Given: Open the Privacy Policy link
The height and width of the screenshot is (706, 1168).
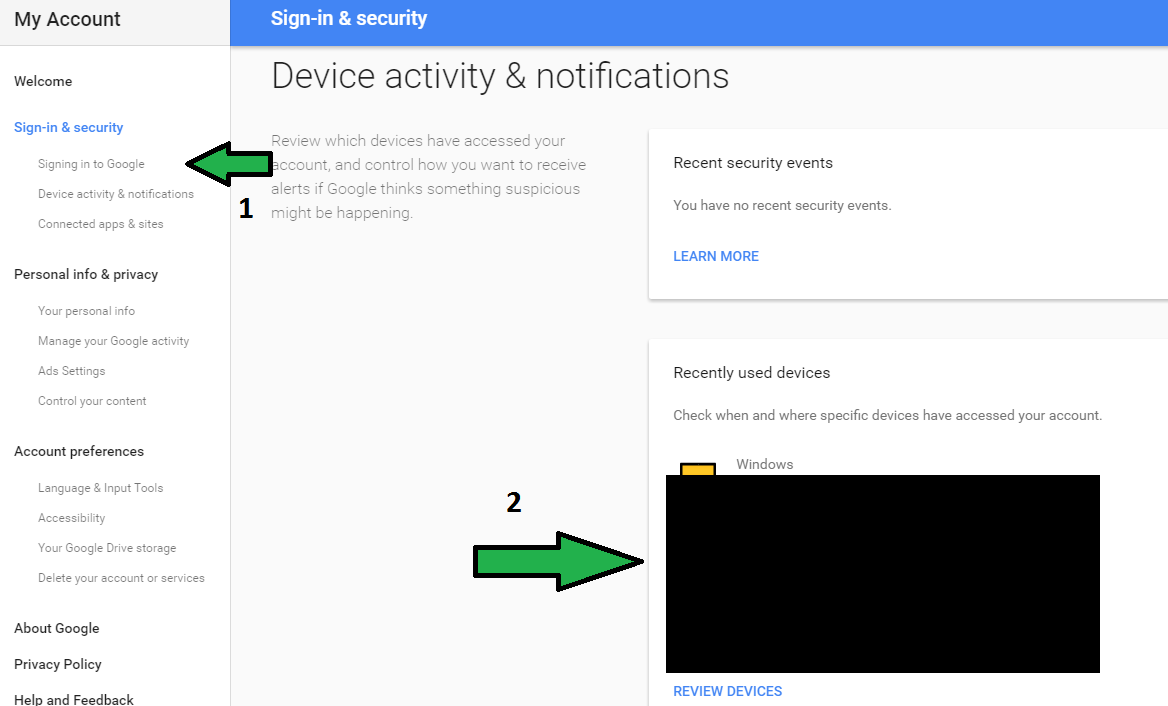Looking at the screenshot, I should coord(57,664).
